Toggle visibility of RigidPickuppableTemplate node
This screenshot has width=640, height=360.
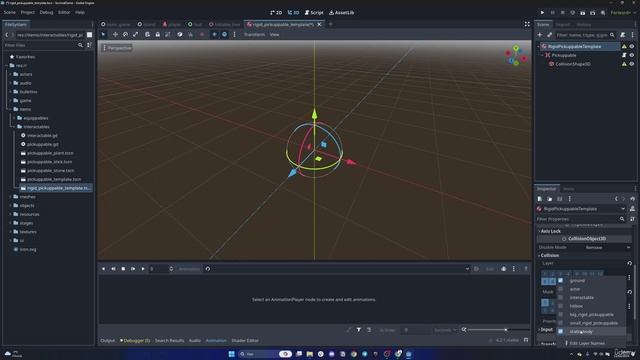632,47
